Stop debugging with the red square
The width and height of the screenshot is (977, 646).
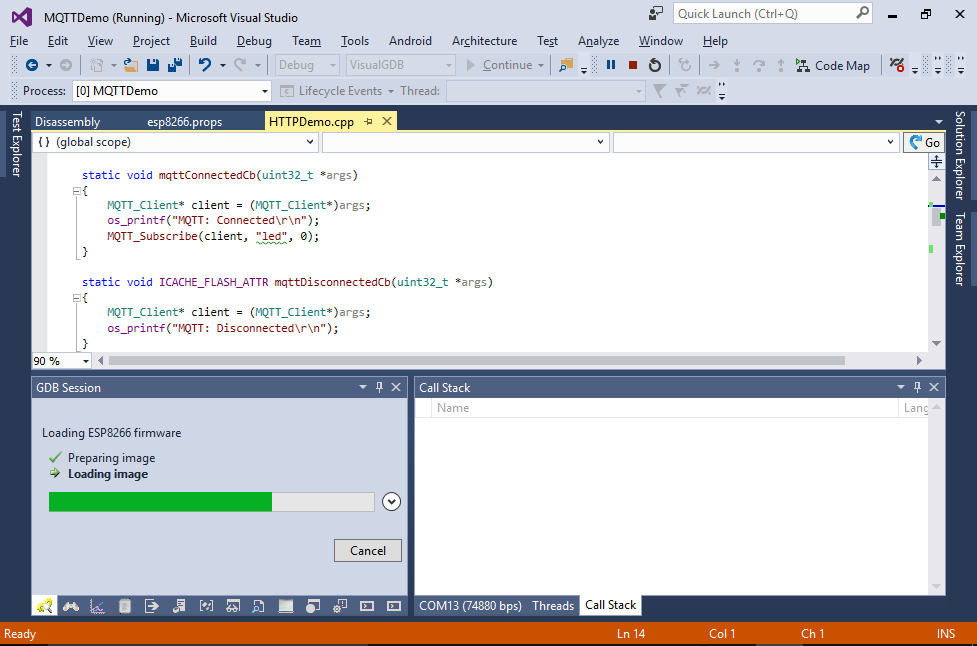632,65
